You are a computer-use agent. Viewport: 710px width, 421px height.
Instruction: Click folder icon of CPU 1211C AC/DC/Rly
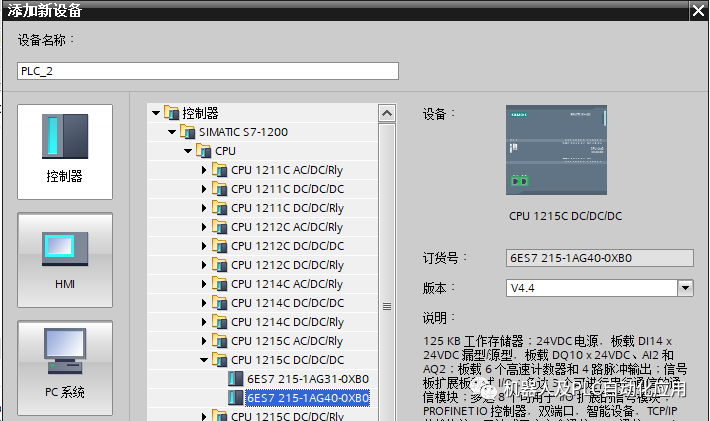tap(220, 170)
